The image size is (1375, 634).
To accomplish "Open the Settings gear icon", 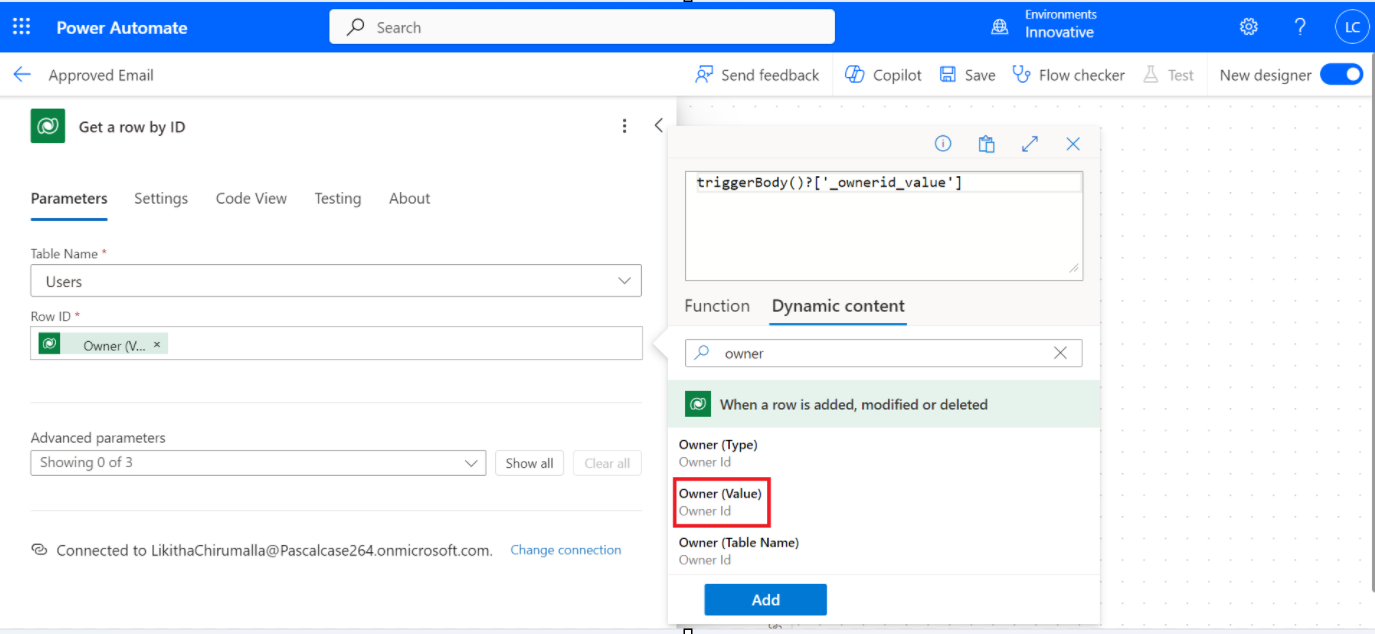I will pyautogui.click(x=1248, y=27).
